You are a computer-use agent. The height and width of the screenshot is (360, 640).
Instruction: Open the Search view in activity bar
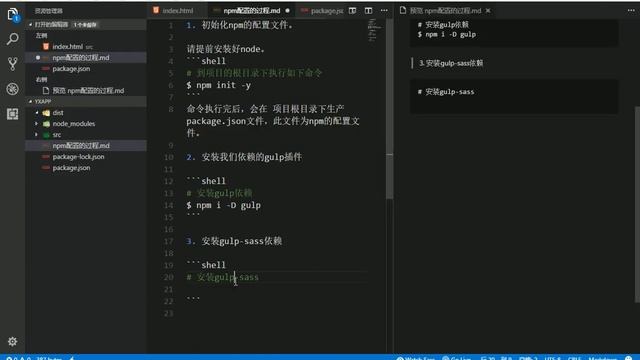point(12,39)
